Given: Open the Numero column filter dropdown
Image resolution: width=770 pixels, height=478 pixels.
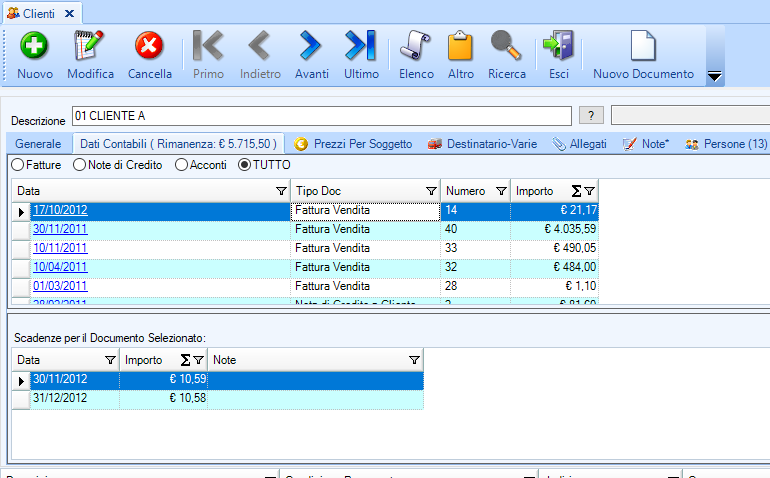Looking at the screenshot, I should pos(501,191).
